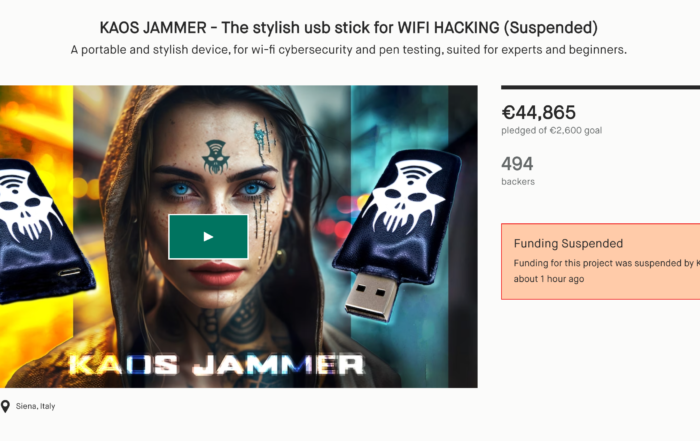This screenshot has height=441, width=700.
Task: Click the backers label under 494
Action: [518, 182]
